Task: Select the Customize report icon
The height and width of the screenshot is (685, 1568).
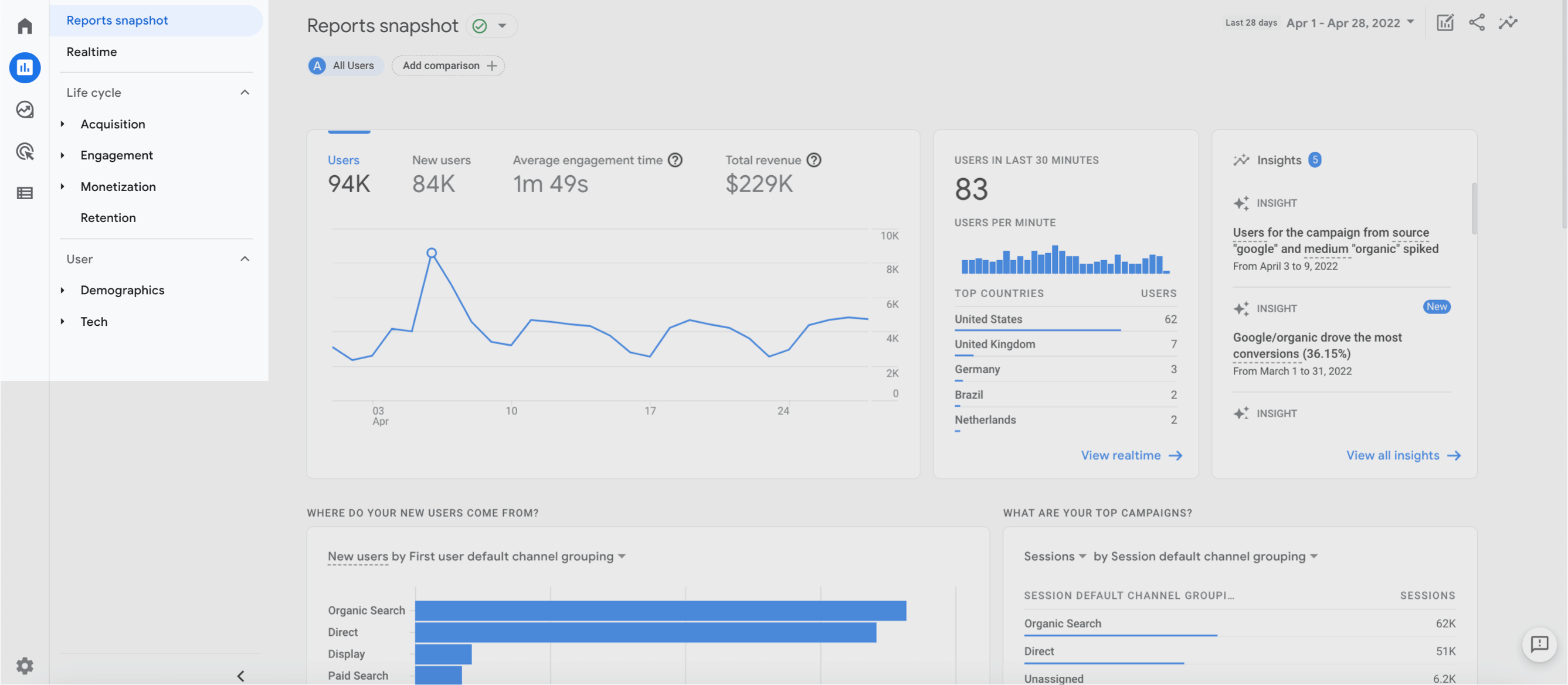Action: [1445, 22]
